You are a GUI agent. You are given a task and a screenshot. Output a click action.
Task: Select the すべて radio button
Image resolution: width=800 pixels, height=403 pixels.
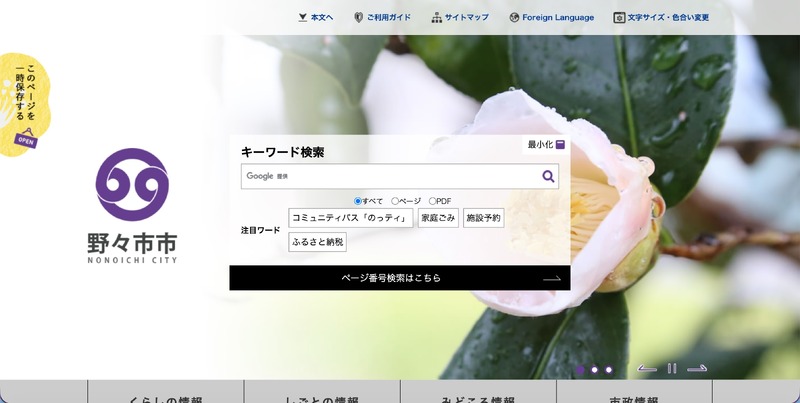tap(358, 201)
